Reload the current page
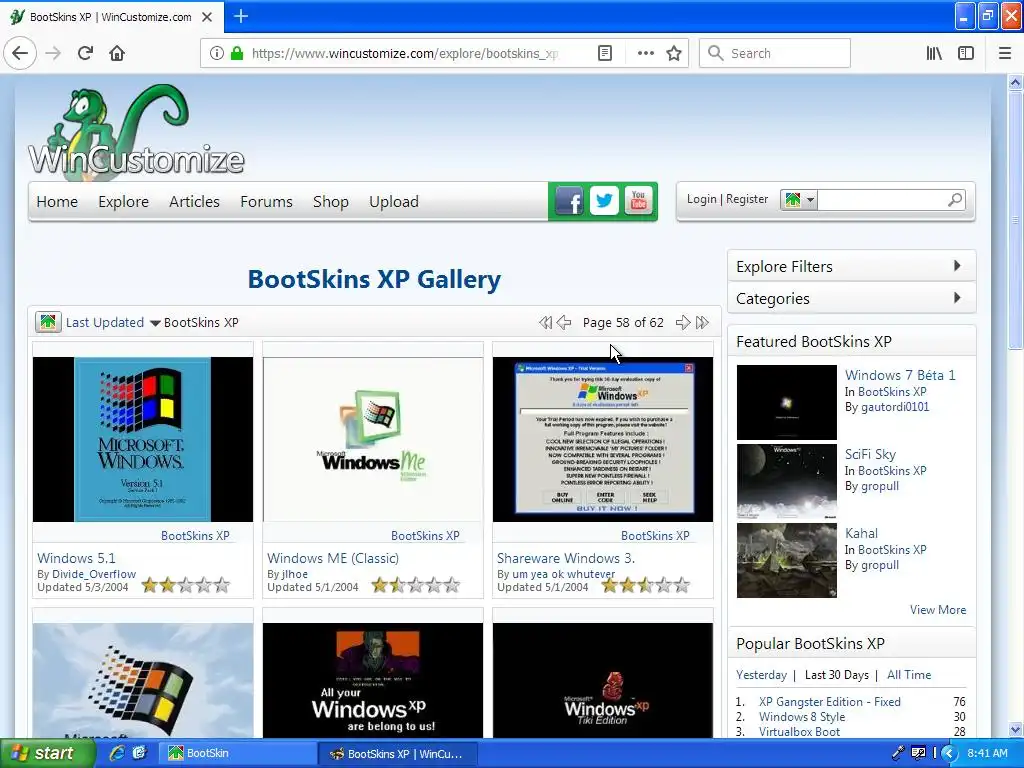1024x768 pixels. [x=86, y=54]
